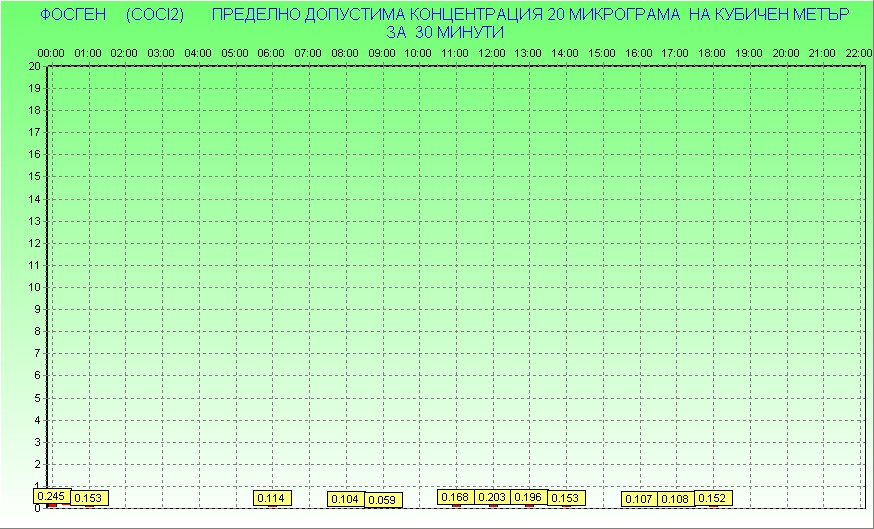This screenshot has height=529, width=874.
Task: Click the 6 tick label on y-axis
Action: pyautogui.click(x=37, y=376)
